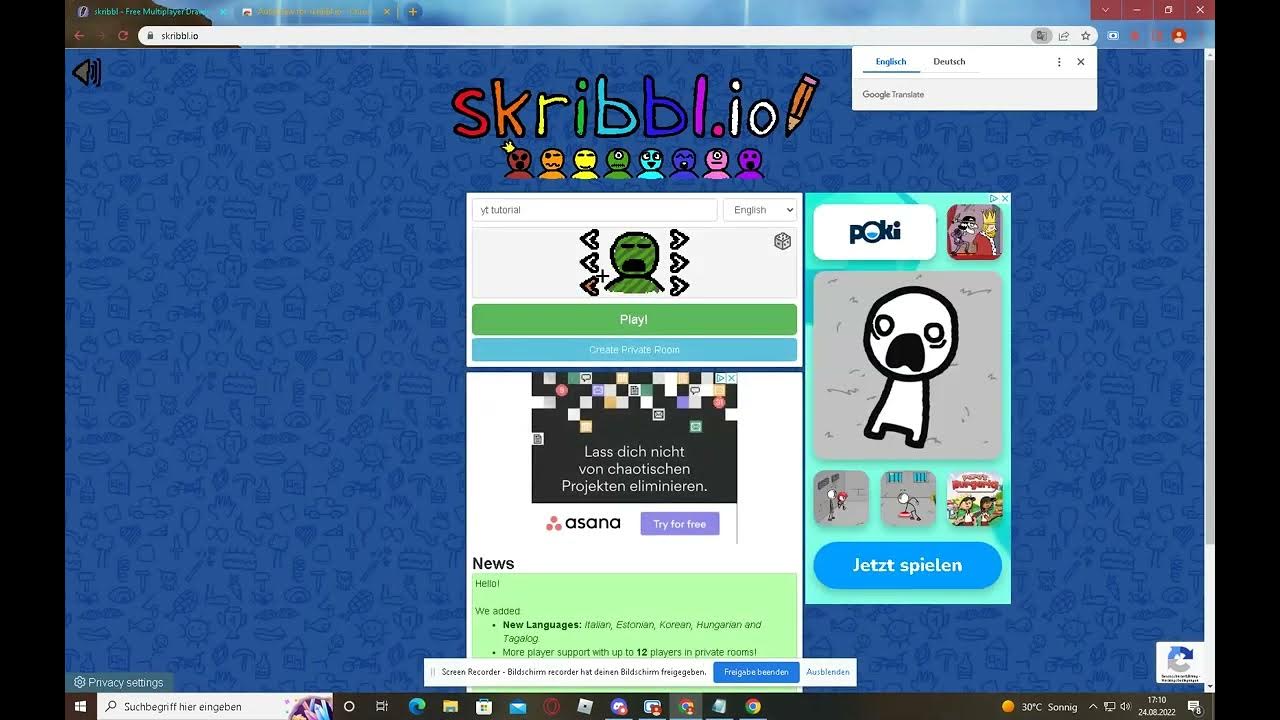Mute sound with the speaker icon

tap(87, 72)
